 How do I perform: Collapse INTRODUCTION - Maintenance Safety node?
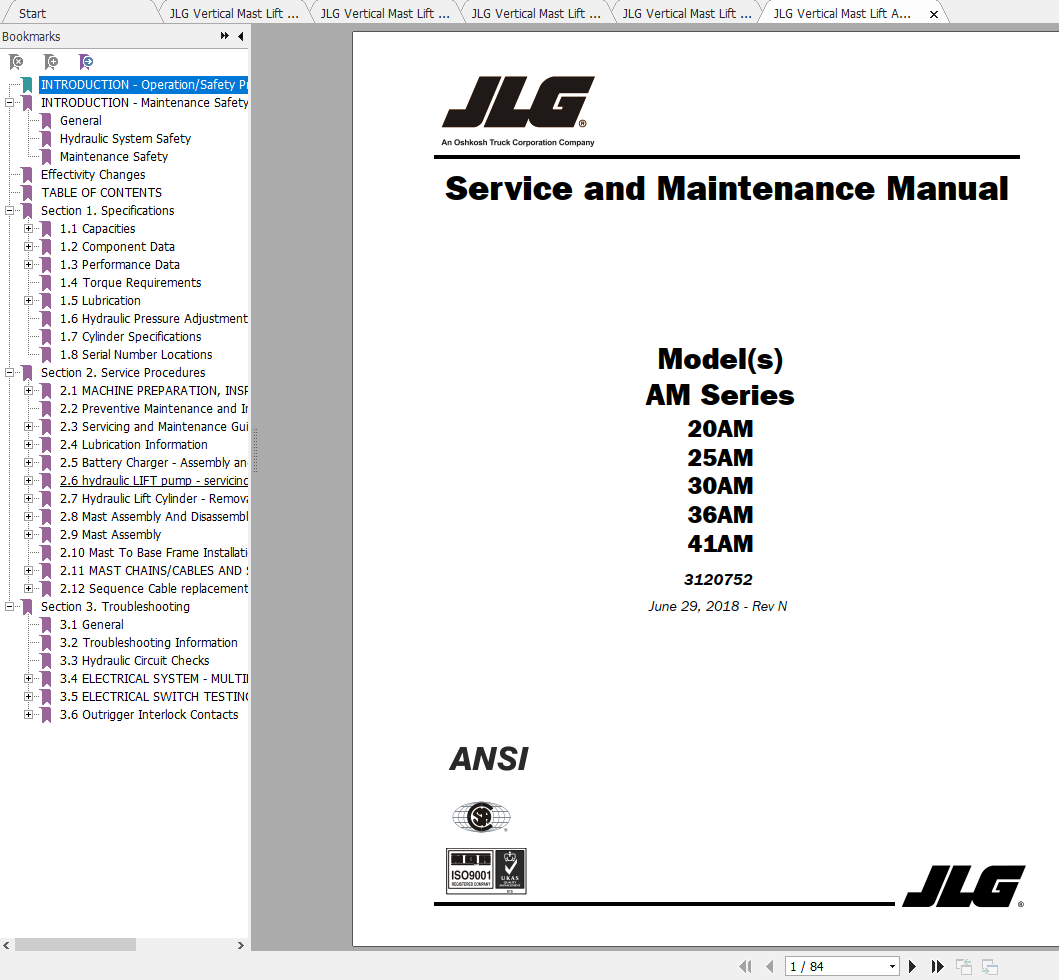9,103
